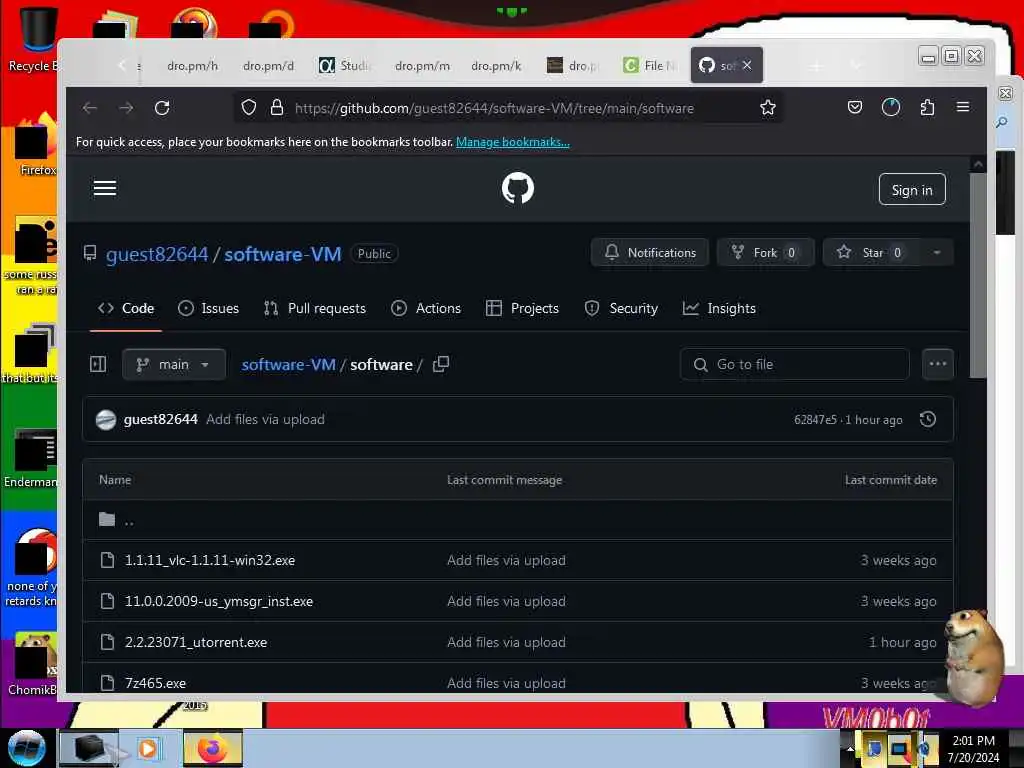Image resolution: width=1024 pixels, height=768 pixels.
Task: Expand the Star lists dropdown arrow
Action: 937,253
